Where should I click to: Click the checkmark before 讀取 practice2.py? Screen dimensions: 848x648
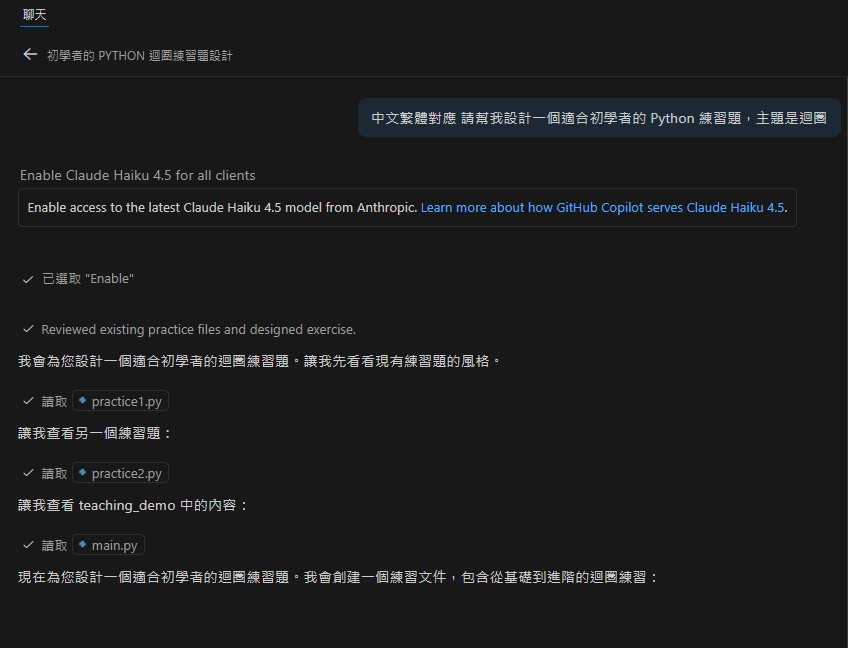28,473
